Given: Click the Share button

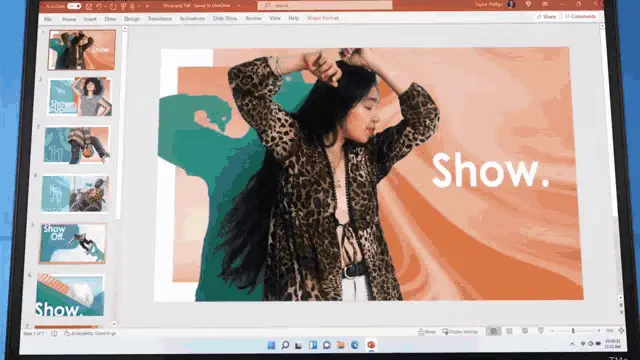Looking at the screenshot, I should click(547, 17).
